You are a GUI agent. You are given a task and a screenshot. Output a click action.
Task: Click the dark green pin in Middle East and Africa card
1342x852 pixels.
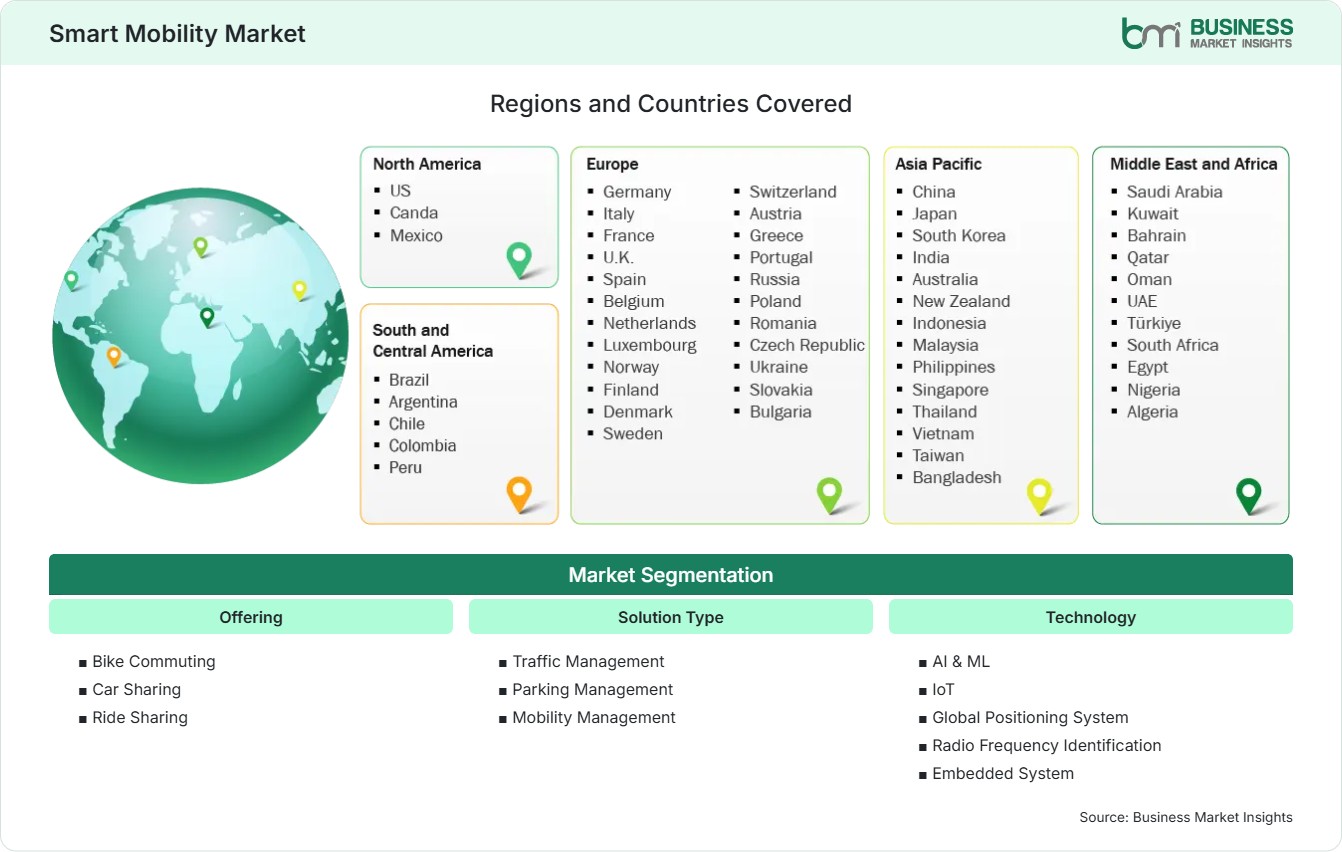(1248, 495)
